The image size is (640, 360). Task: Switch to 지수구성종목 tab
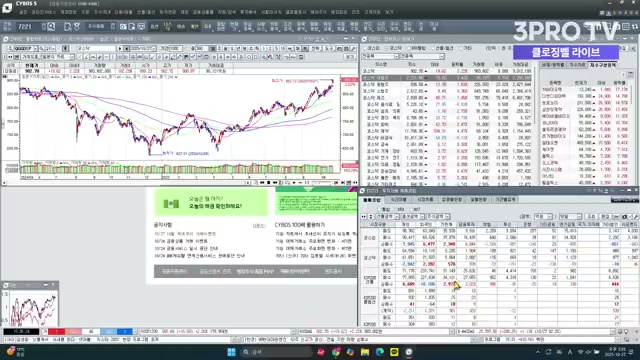602,65
